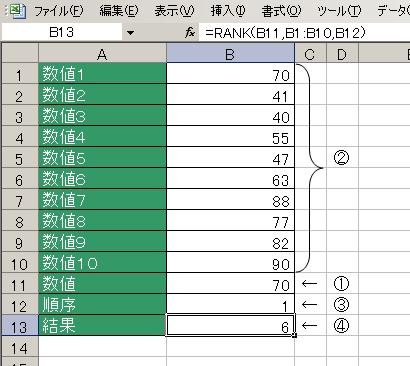Select row 1 header

click(x=20, y=74)
